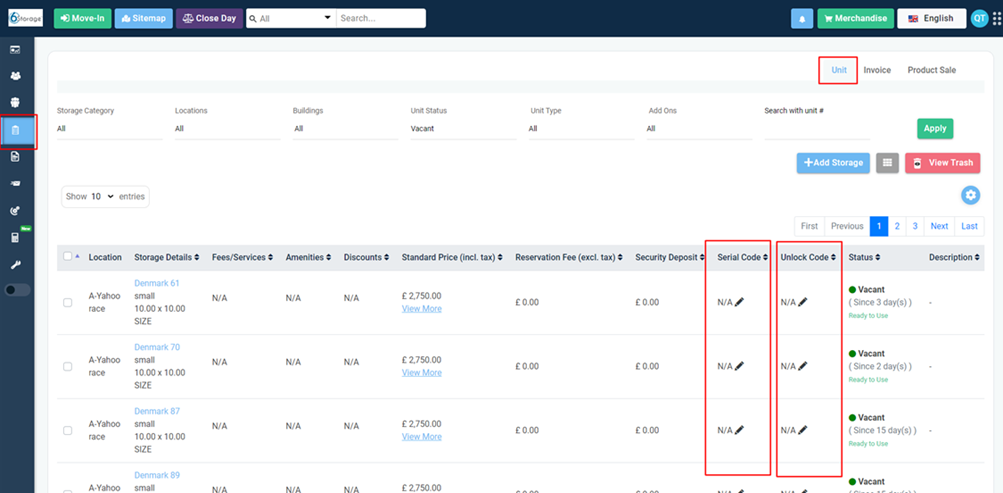The height and width of the screenshot is (493, 1003).
Task: Open Denmark 70 unit link
Action: 157,347
